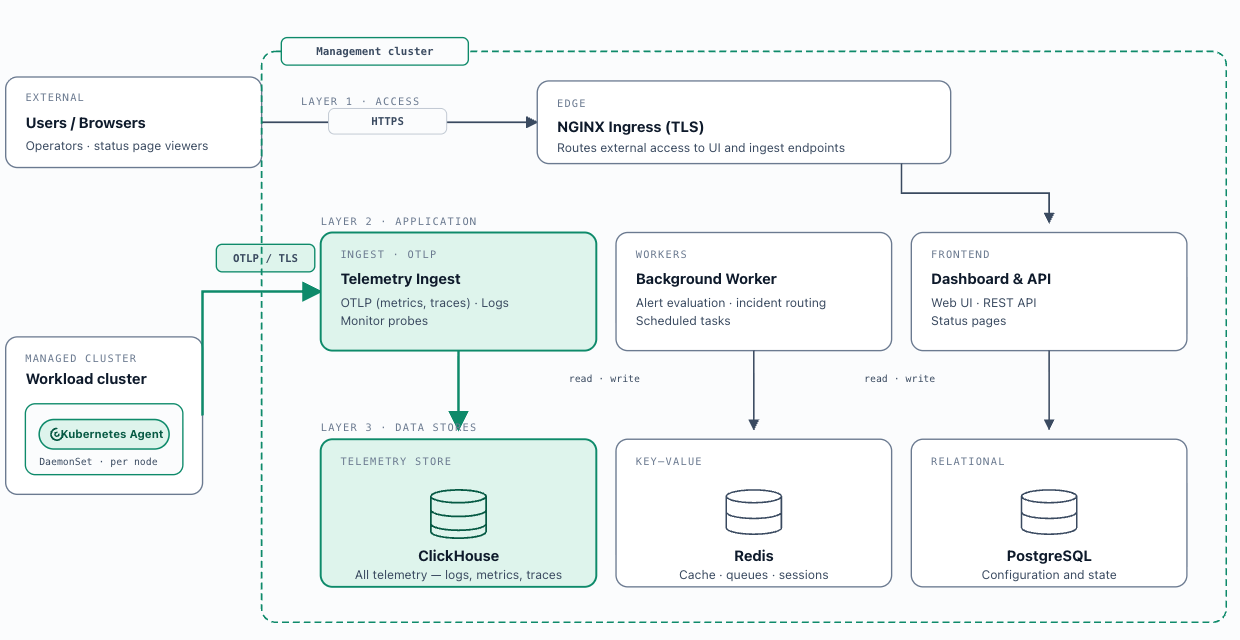Select the Telemetry Ingest card
Viewport: 1240px width, 640px height.
tap(458, 291)
